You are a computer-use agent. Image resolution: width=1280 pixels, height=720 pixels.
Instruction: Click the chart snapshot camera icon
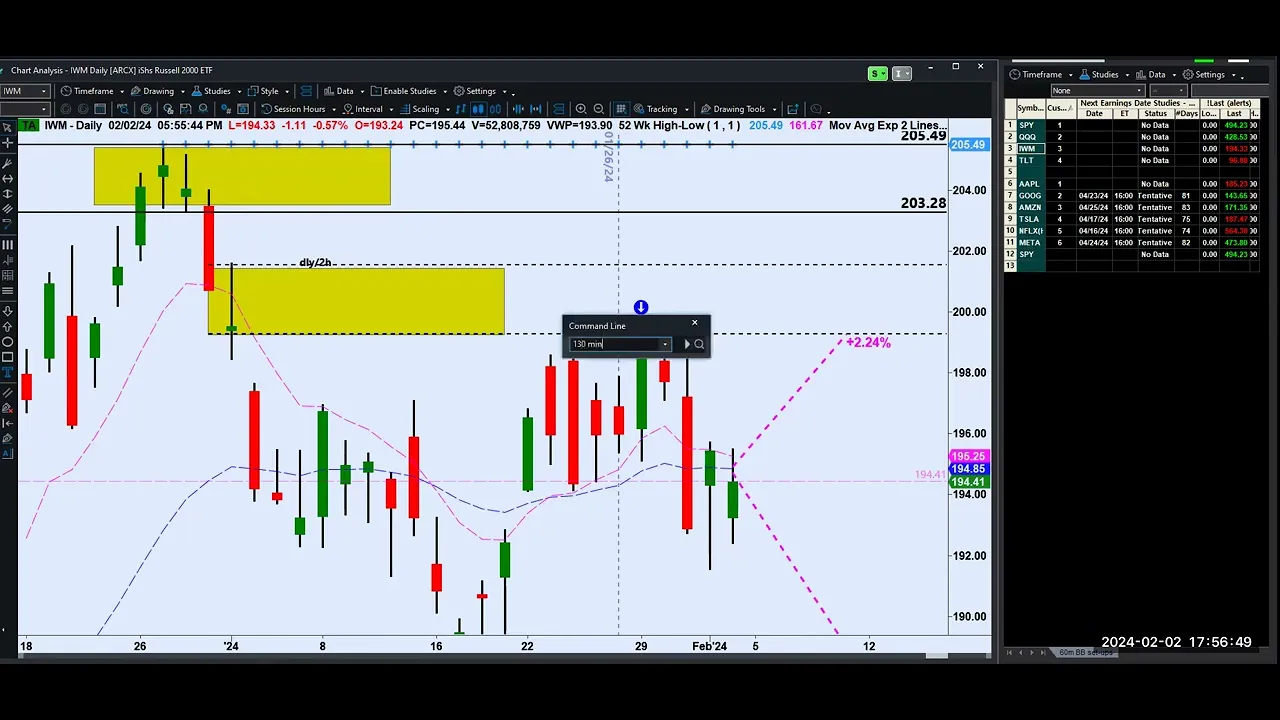[x=242, y=109]
